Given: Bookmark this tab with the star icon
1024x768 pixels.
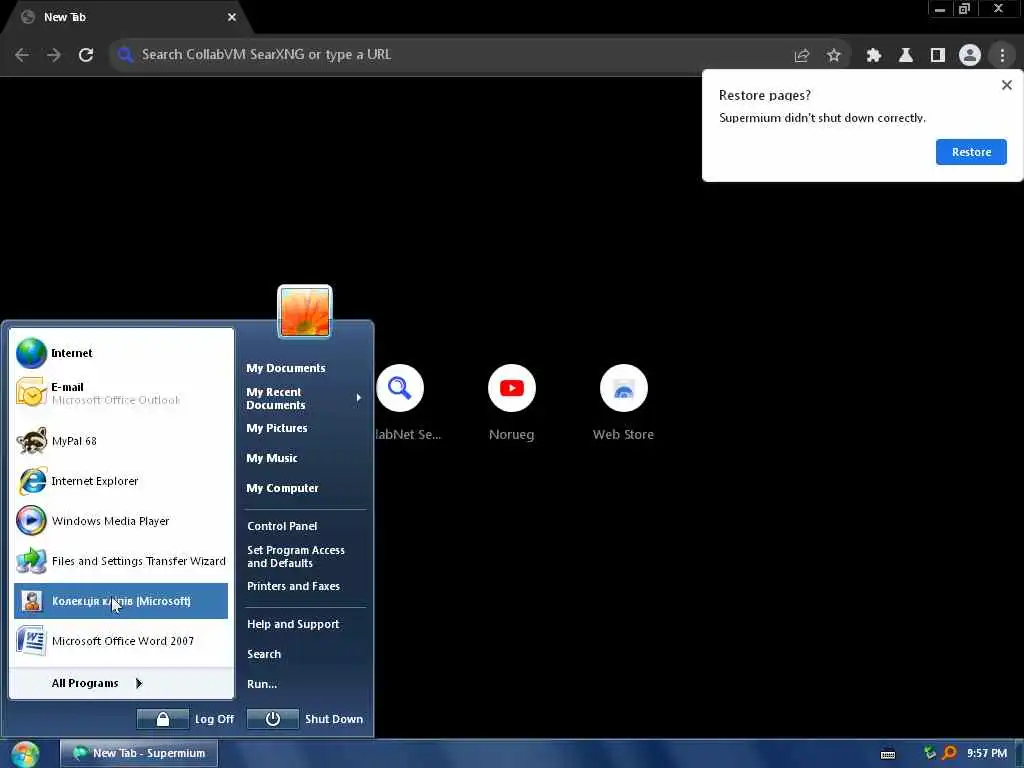Looking at the screenshot, I should coord(833,56).
